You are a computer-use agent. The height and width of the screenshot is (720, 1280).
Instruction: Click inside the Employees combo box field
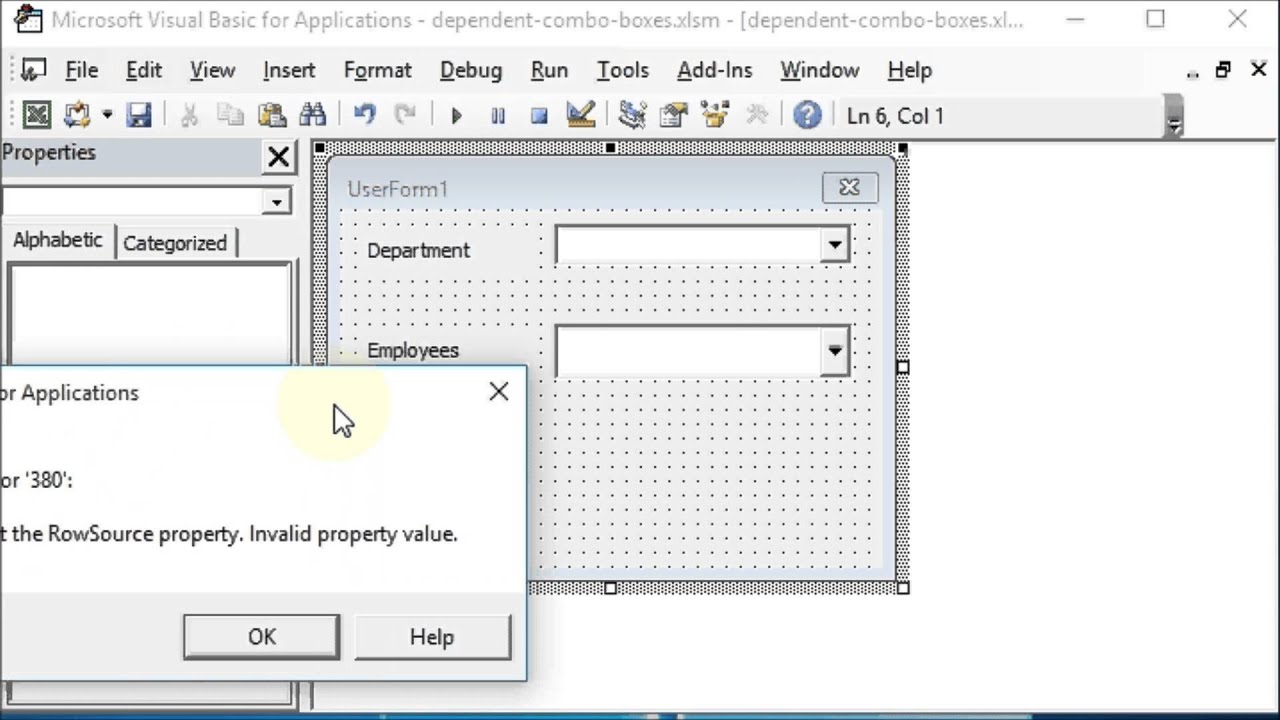click(688, 351)
